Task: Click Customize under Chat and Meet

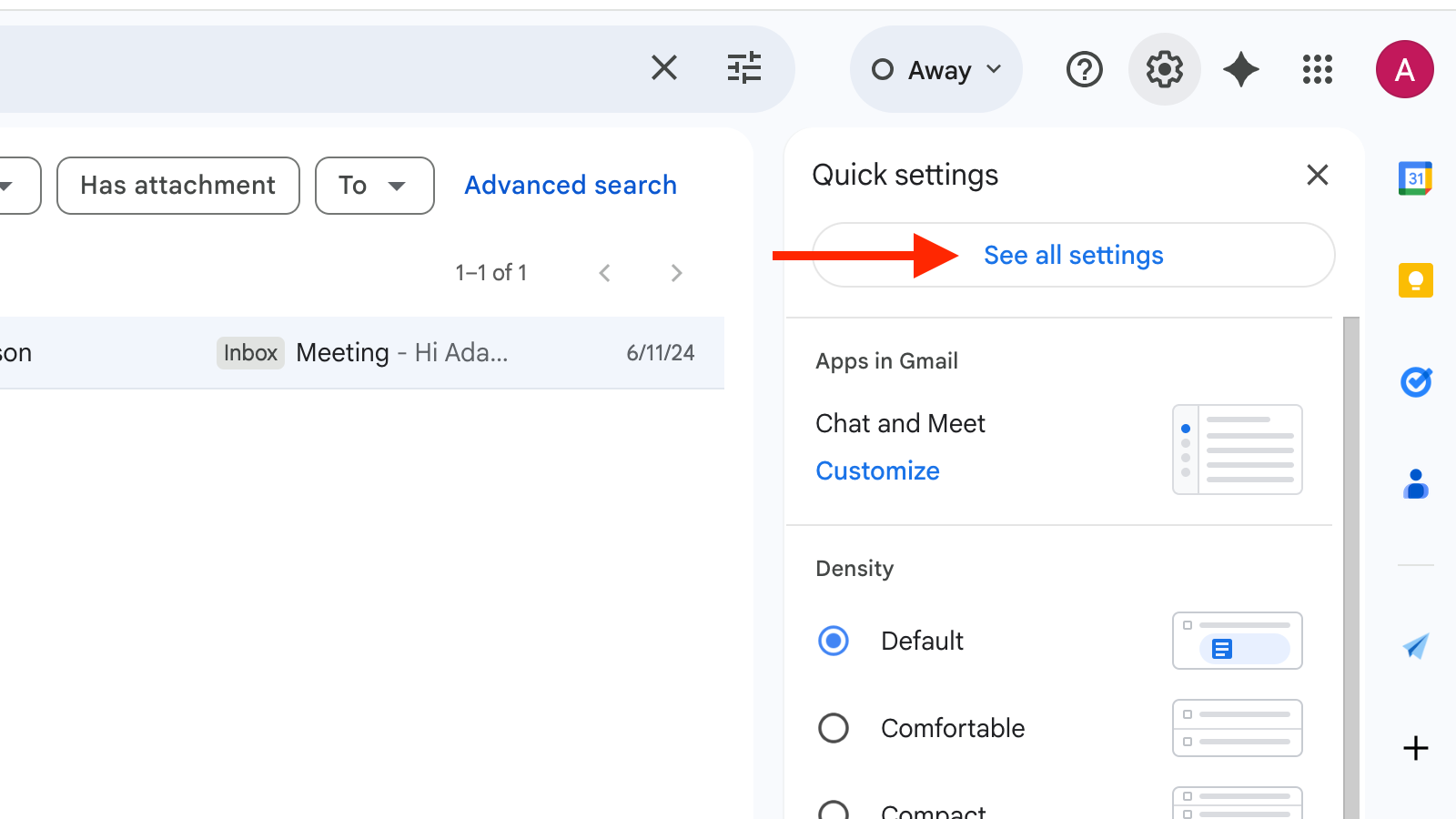Action: (877, 470)
